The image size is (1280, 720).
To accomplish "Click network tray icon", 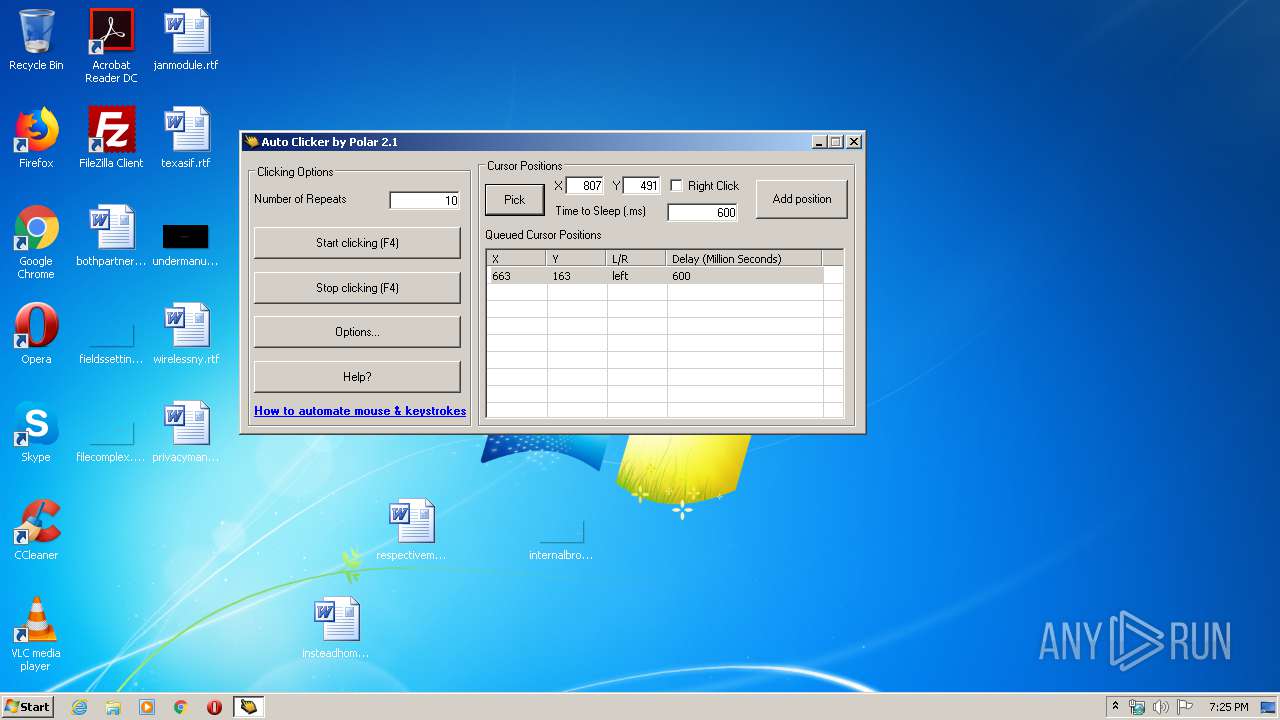I will tap(1137, 707).
